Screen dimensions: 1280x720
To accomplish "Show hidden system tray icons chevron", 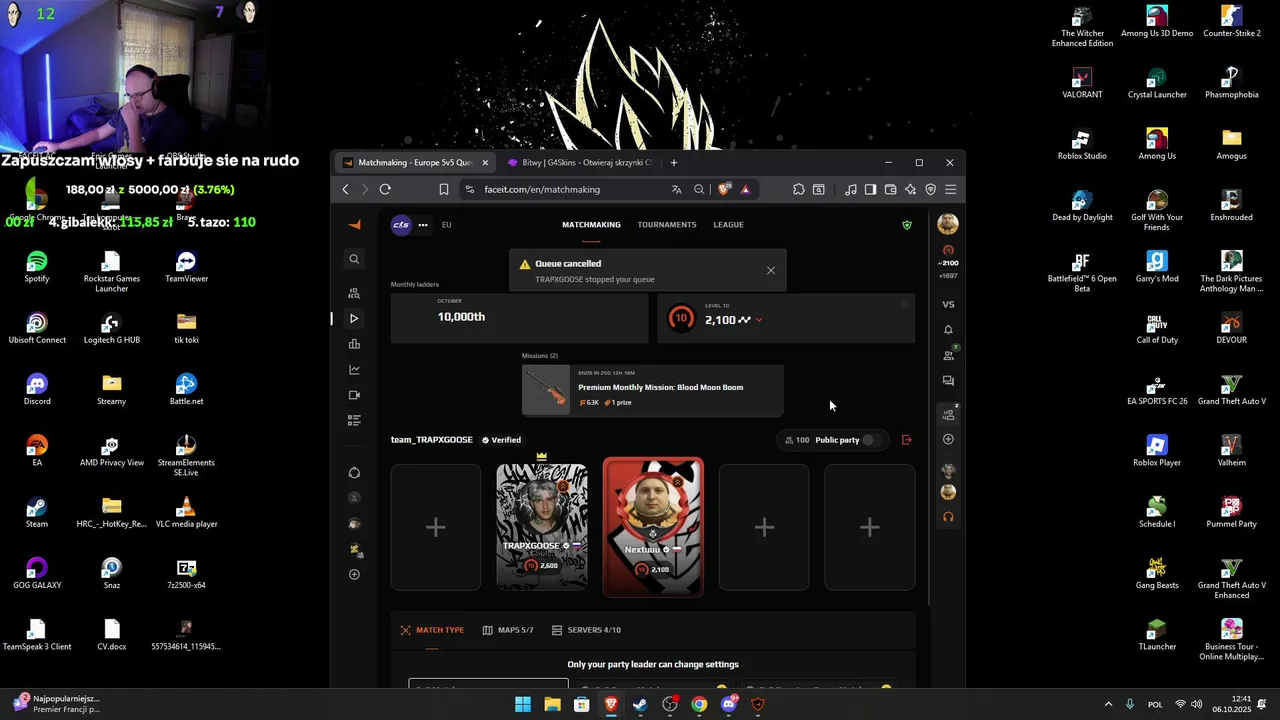I will click(x=1107, y=704).
